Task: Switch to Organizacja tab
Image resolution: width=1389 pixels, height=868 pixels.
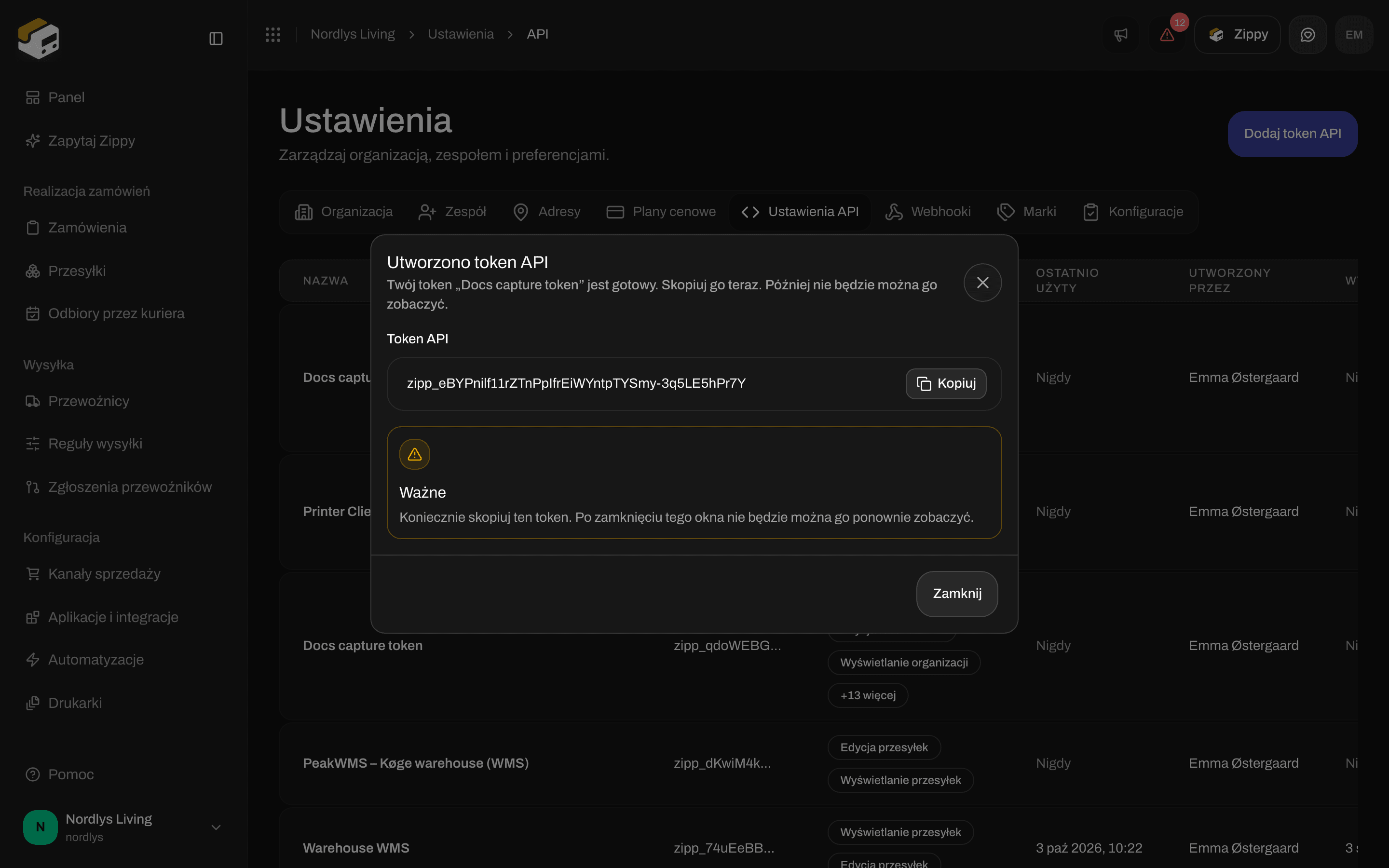Action: 344,212
